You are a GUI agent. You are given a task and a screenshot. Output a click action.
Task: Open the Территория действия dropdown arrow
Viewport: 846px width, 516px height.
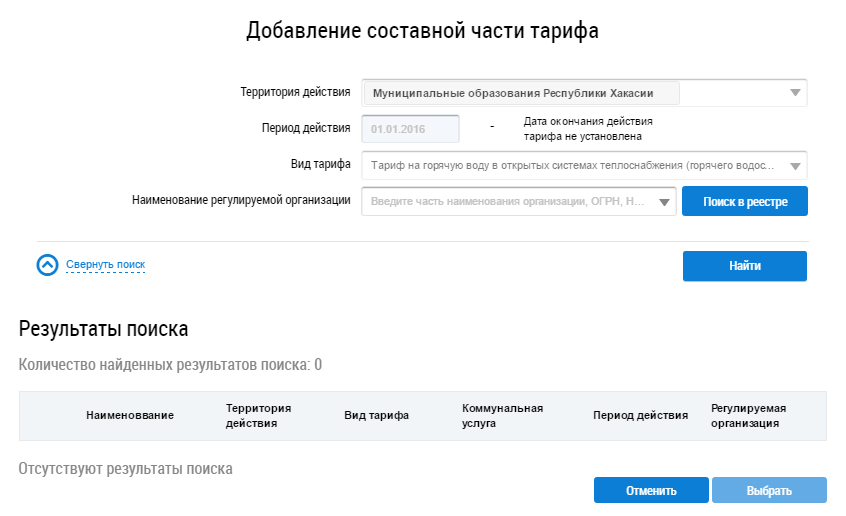795,93
